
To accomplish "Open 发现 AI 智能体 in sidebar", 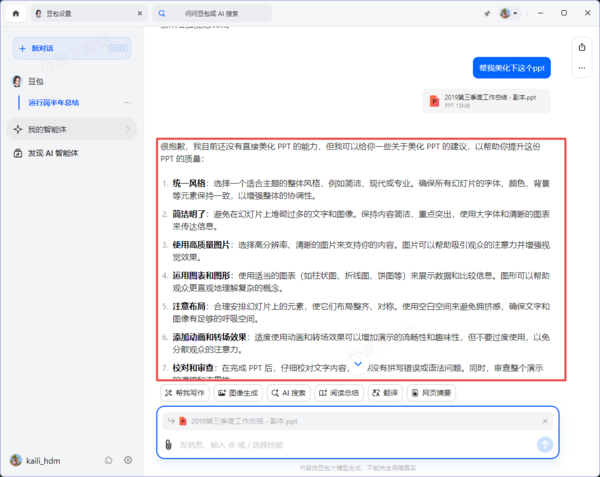I will point(53,153).
